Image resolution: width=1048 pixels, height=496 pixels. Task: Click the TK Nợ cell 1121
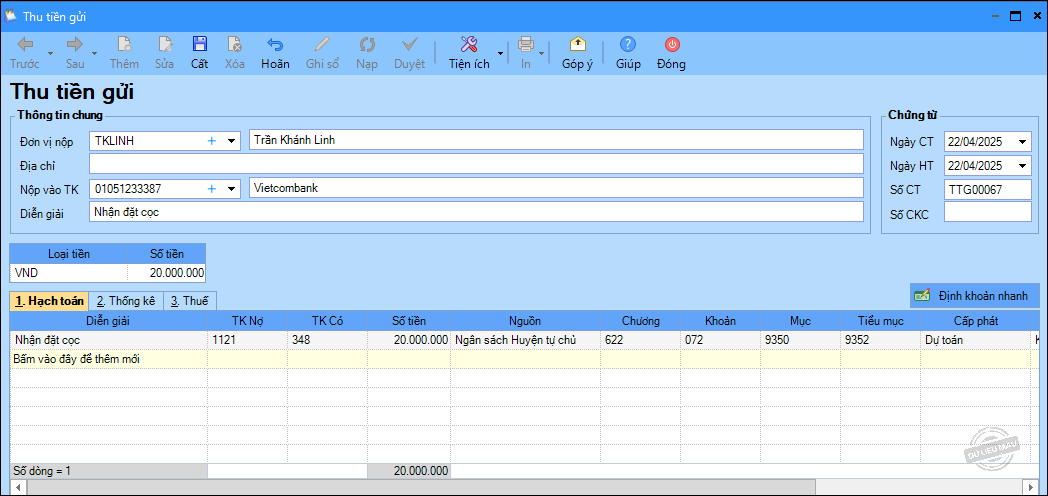coord(247,340)
